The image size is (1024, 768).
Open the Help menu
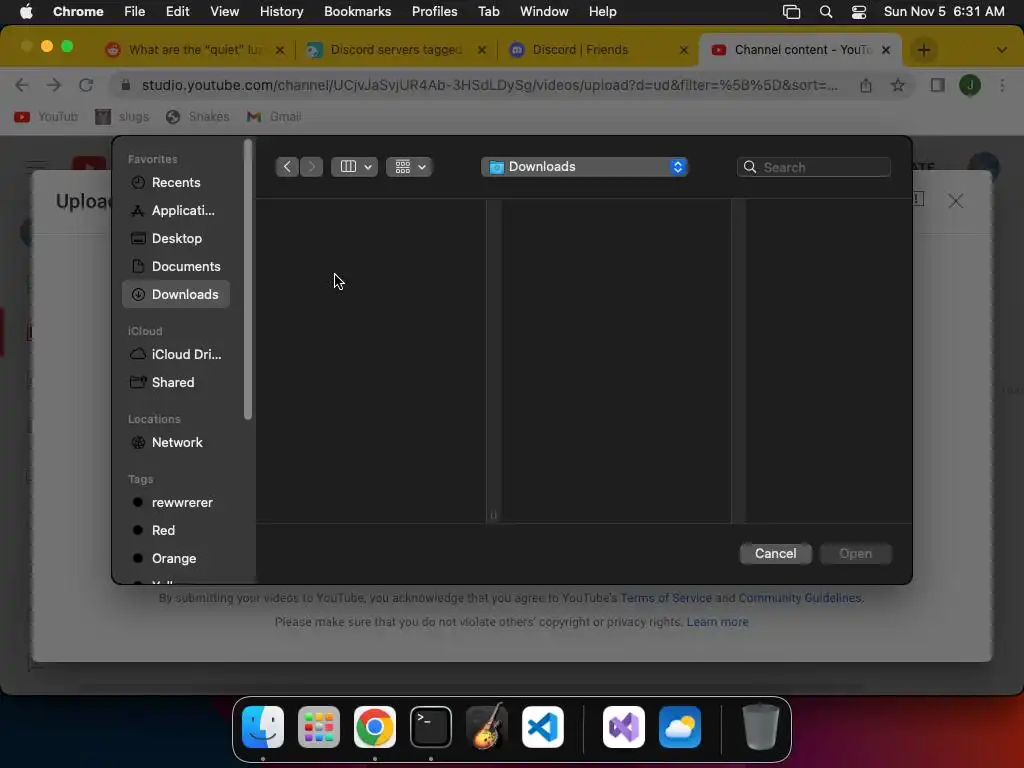[x=602, y=12]
